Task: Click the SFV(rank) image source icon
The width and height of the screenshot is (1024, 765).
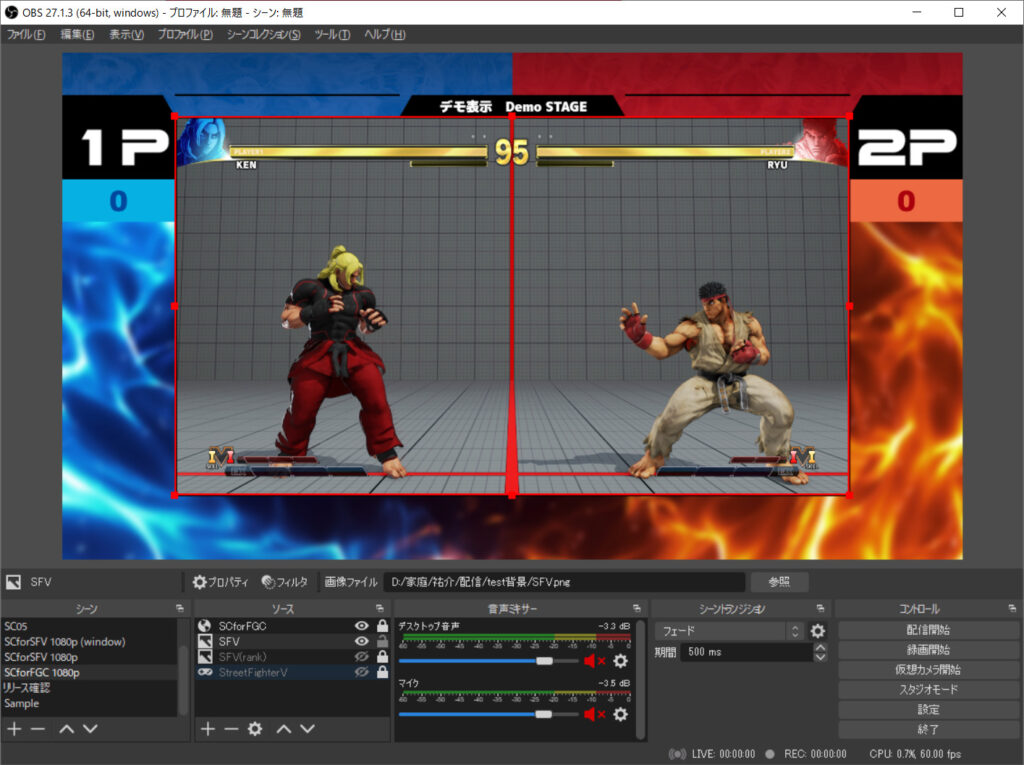Action: (x=205, y=657)
